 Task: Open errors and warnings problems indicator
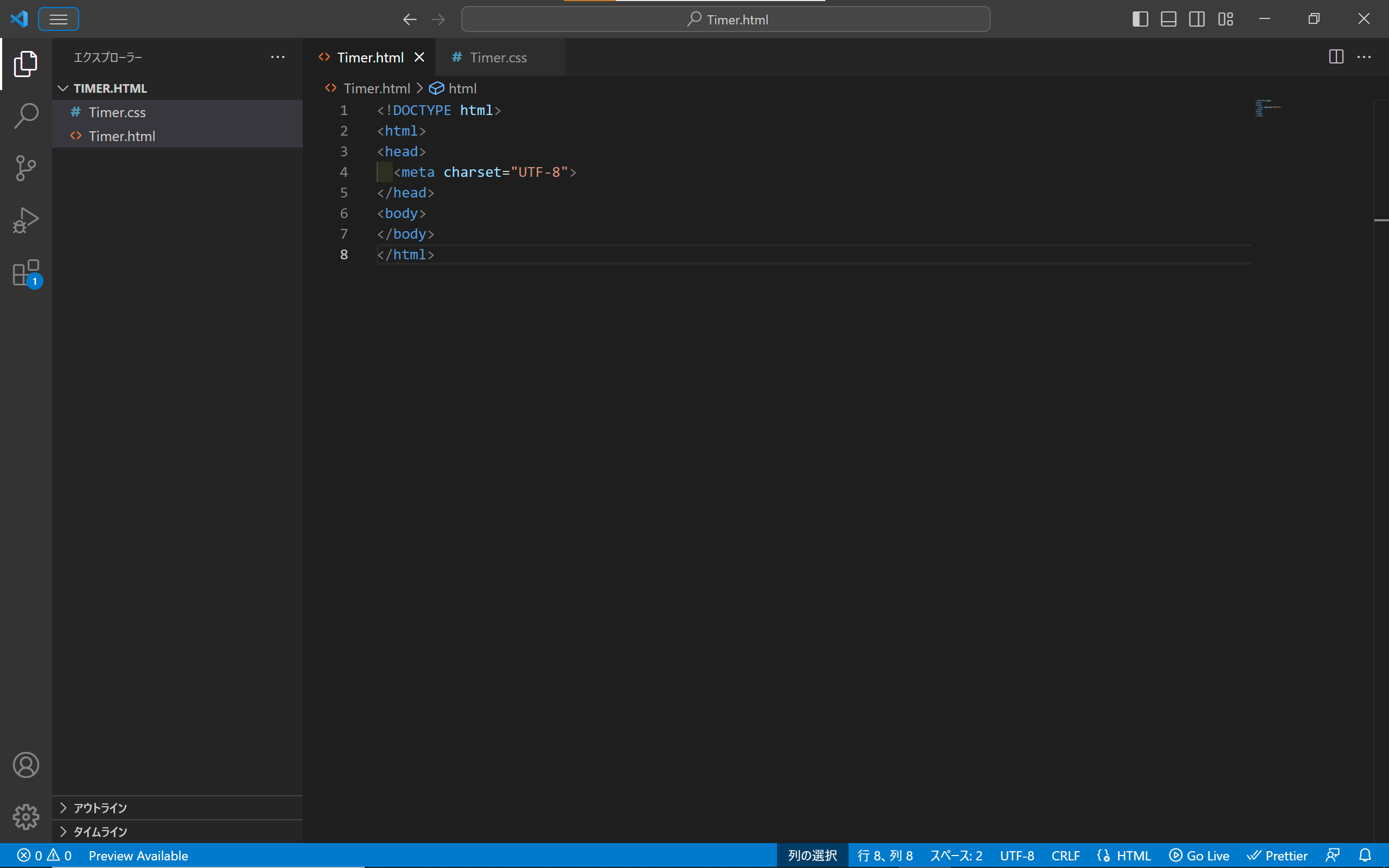coord(44,856)
